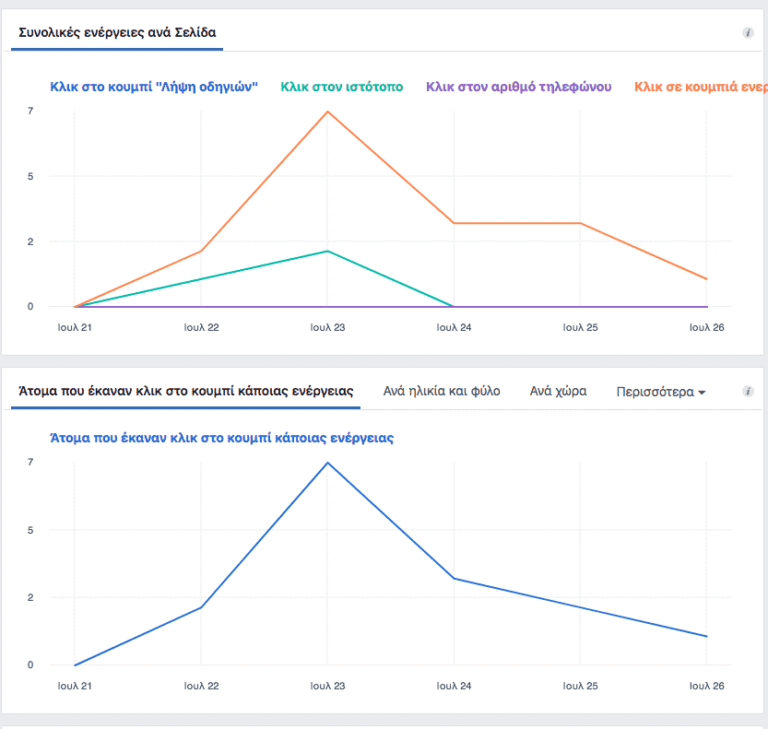Click blue line endpoint at Ιουλ 26 in lower chart

706,636
